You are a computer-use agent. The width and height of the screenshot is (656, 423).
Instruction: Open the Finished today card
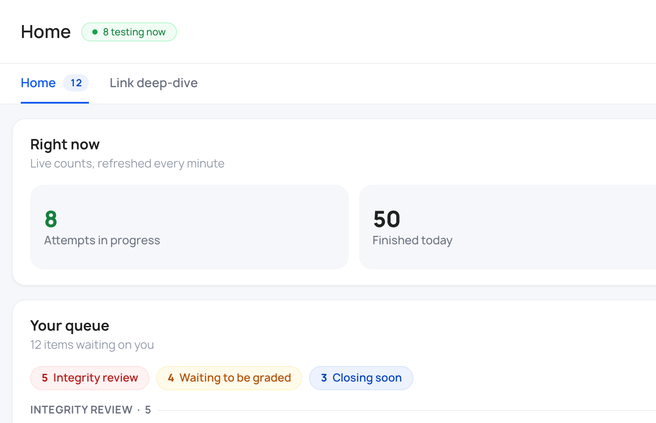(507, 227)
